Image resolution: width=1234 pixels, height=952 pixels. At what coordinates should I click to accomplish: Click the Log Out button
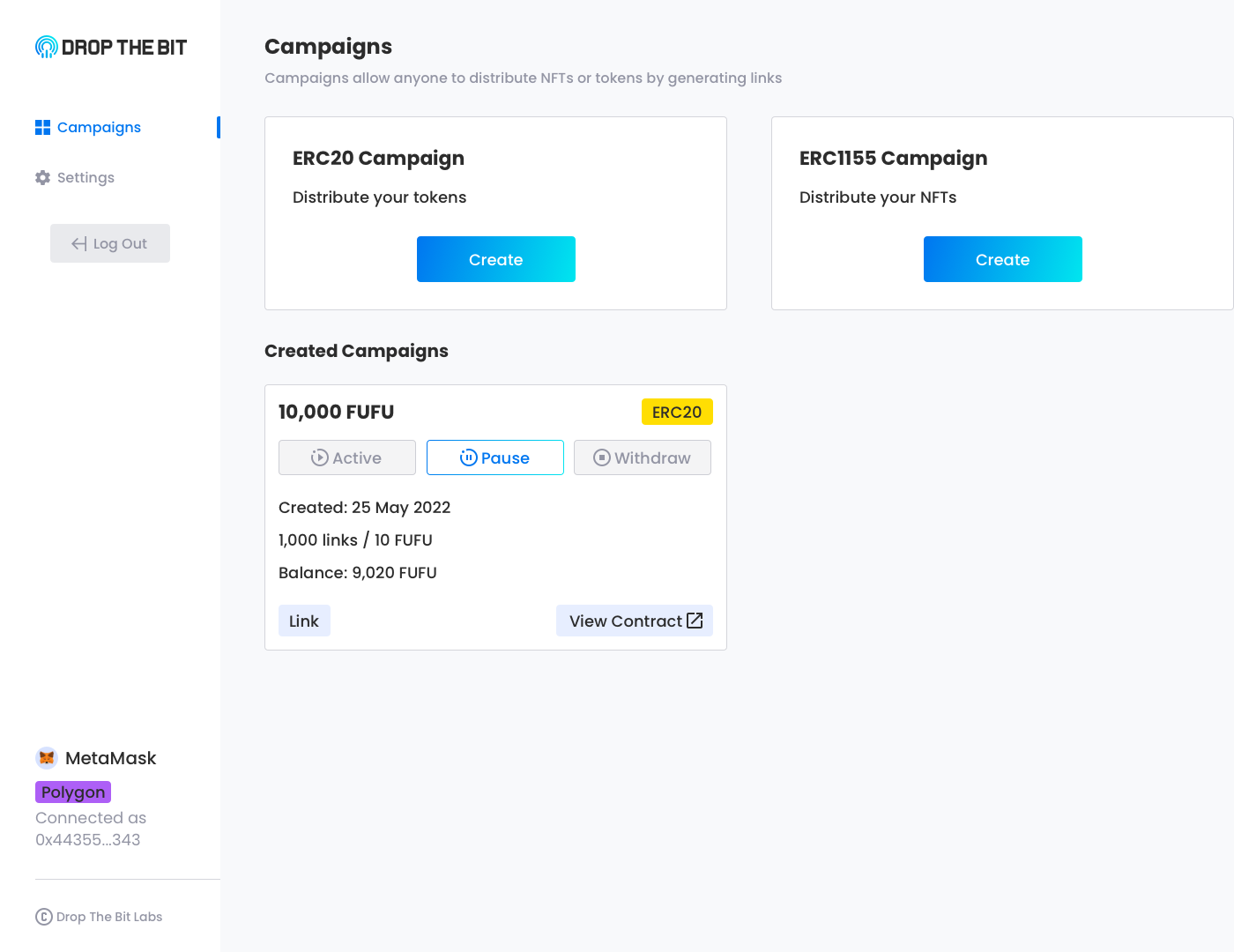(x=110, y=243)
